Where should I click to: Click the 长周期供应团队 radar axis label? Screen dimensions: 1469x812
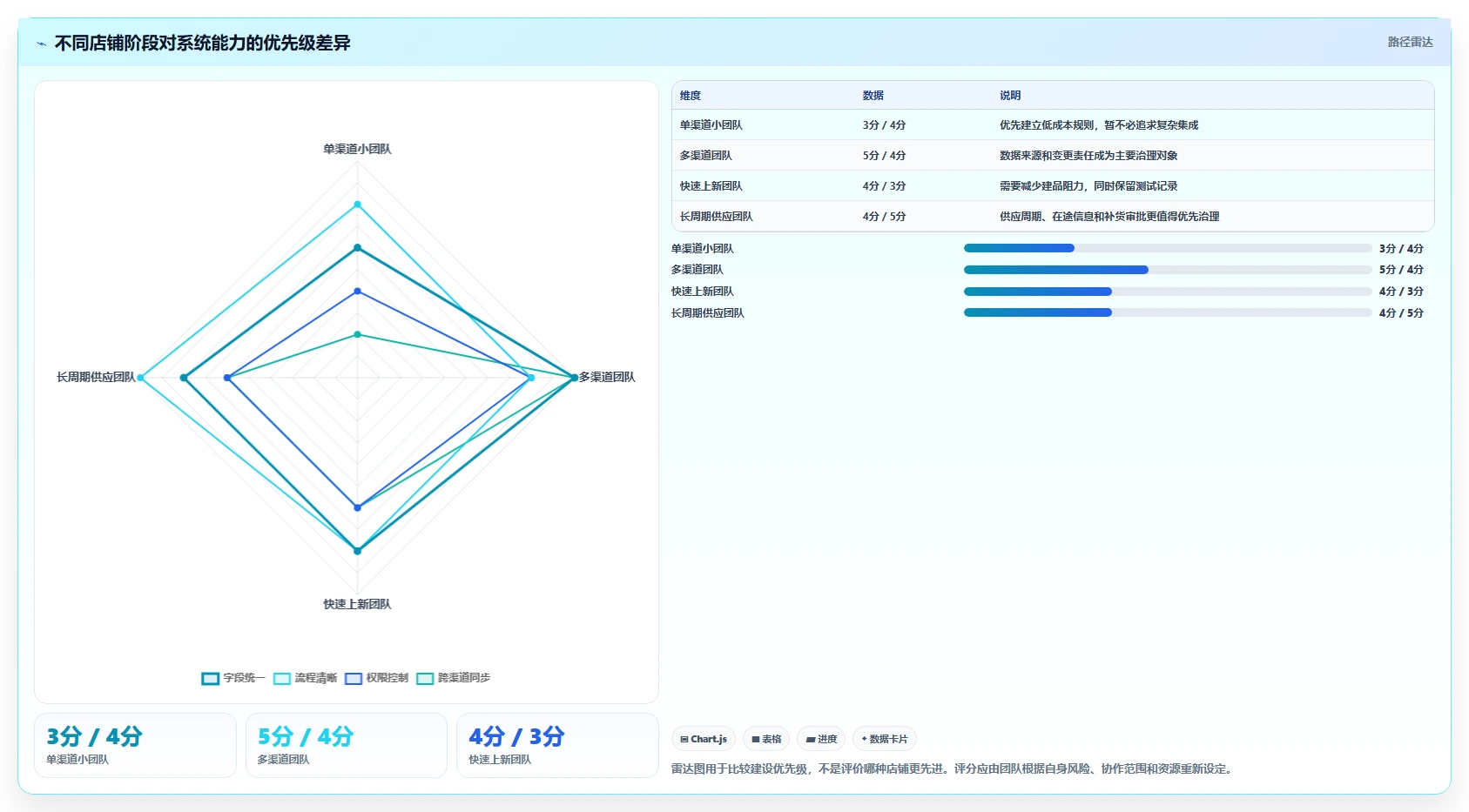(96, 377)
